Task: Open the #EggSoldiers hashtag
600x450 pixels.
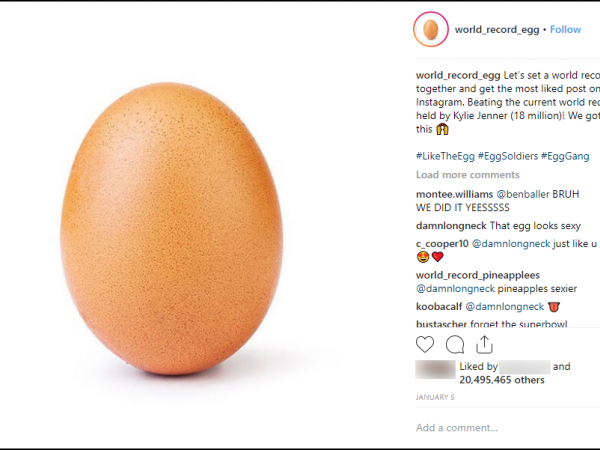Action: (x=509, y=156)
